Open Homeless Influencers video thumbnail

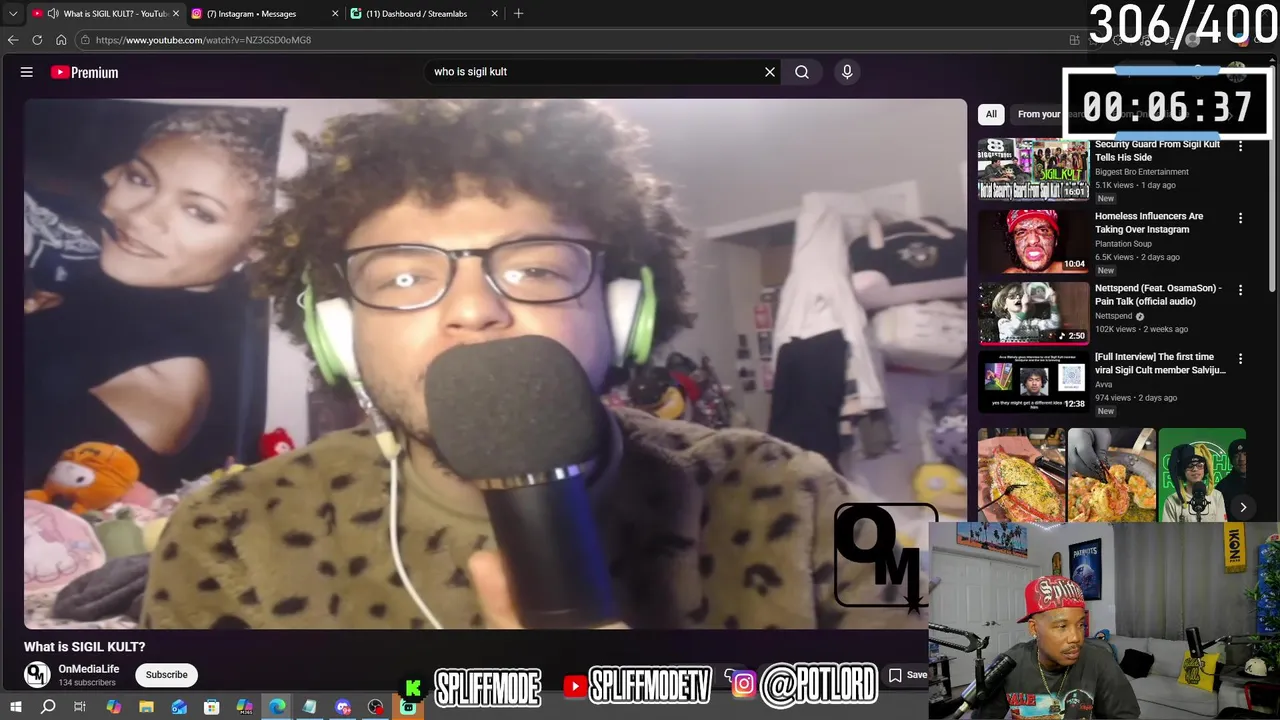point(1033,242)
